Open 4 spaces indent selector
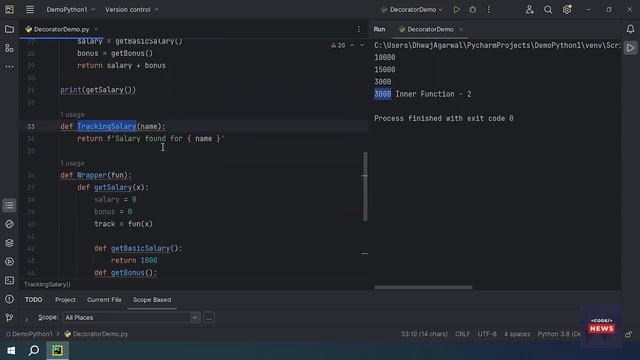The image size is (640, 360). pos(517,334)
